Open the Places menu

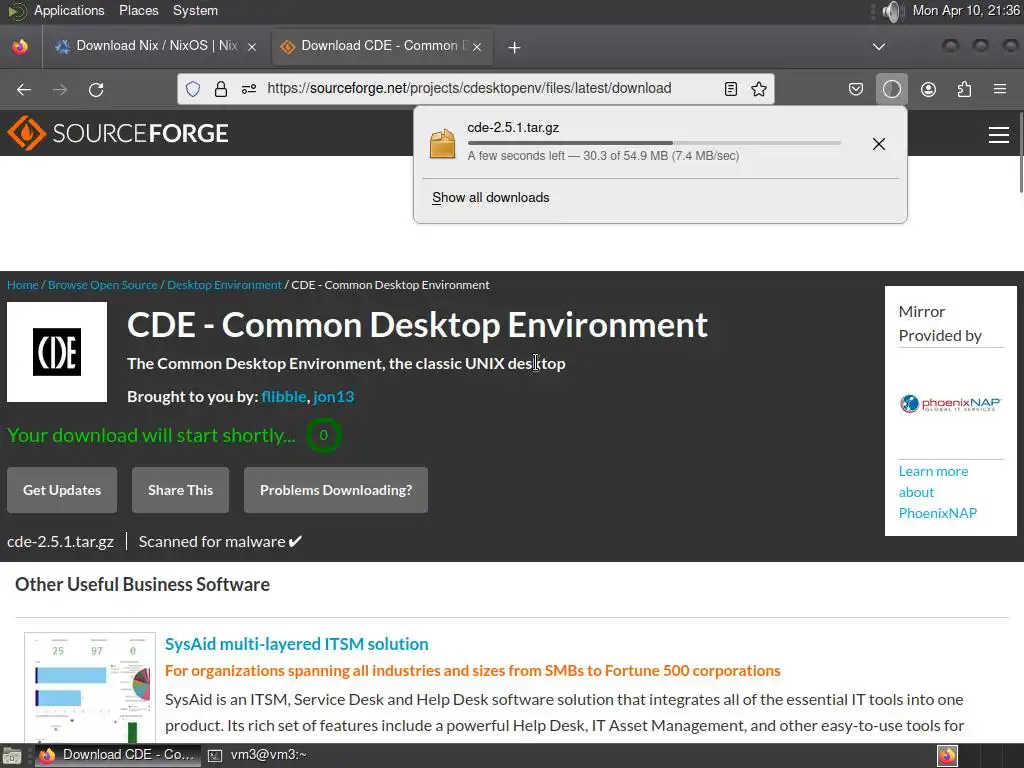138,10
